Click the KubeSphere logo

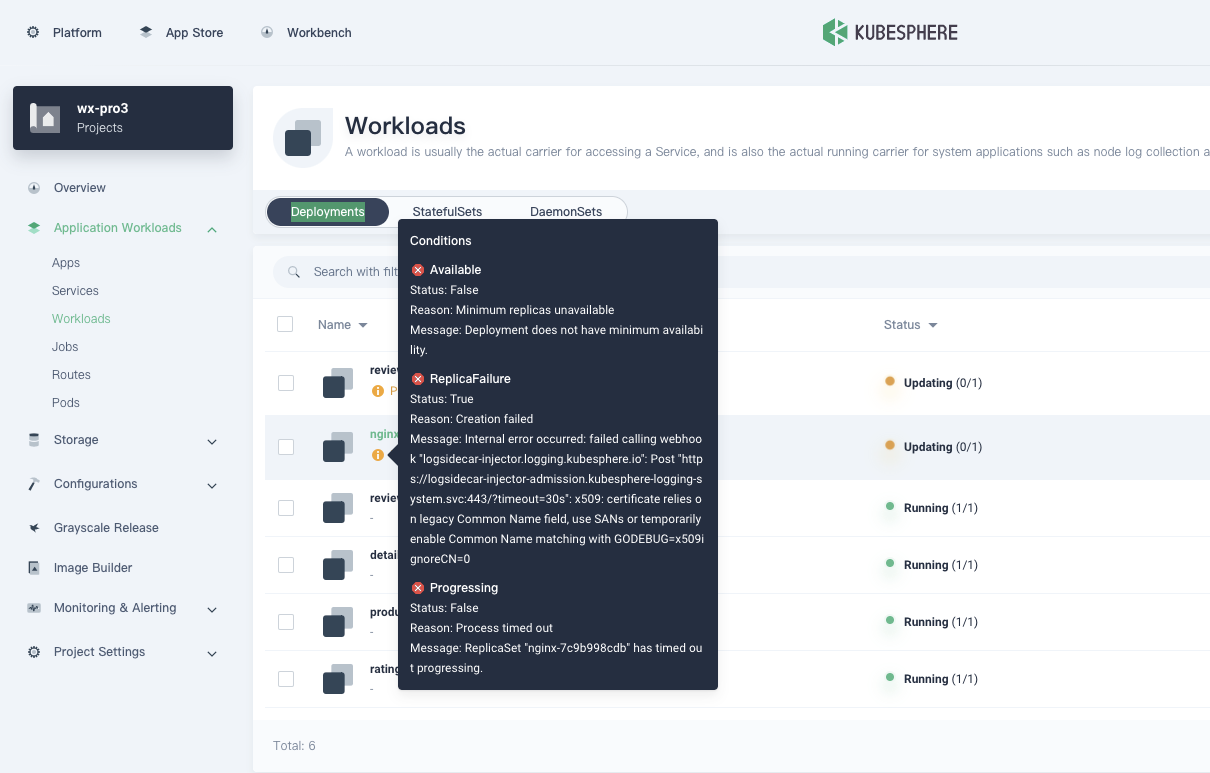[x=889, y=31]
